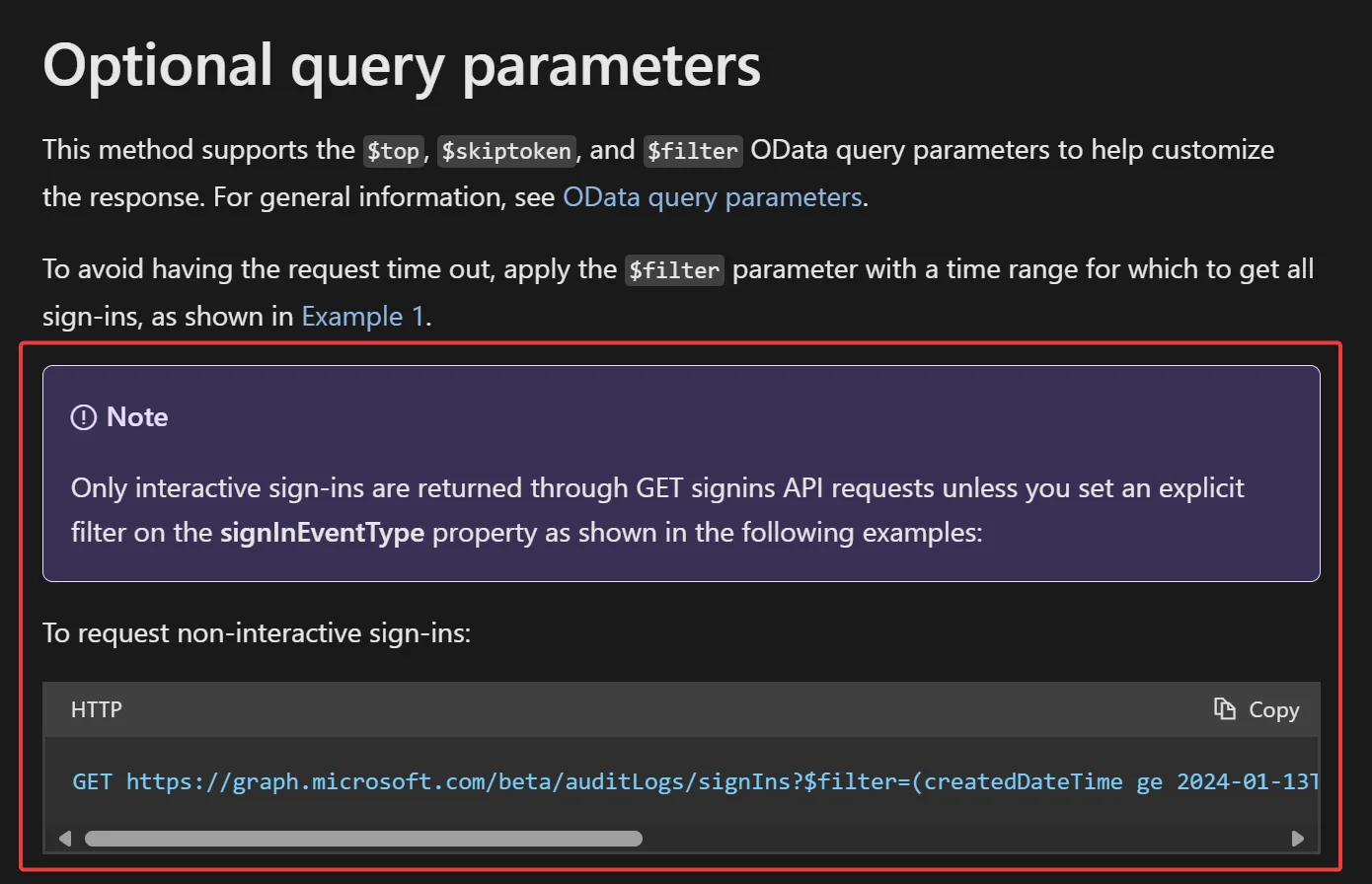Click the 'To request non-interactive sign-ins:' text
Image resolution: width=1372 pixels, height=884 pixels.
click(257, 633)
